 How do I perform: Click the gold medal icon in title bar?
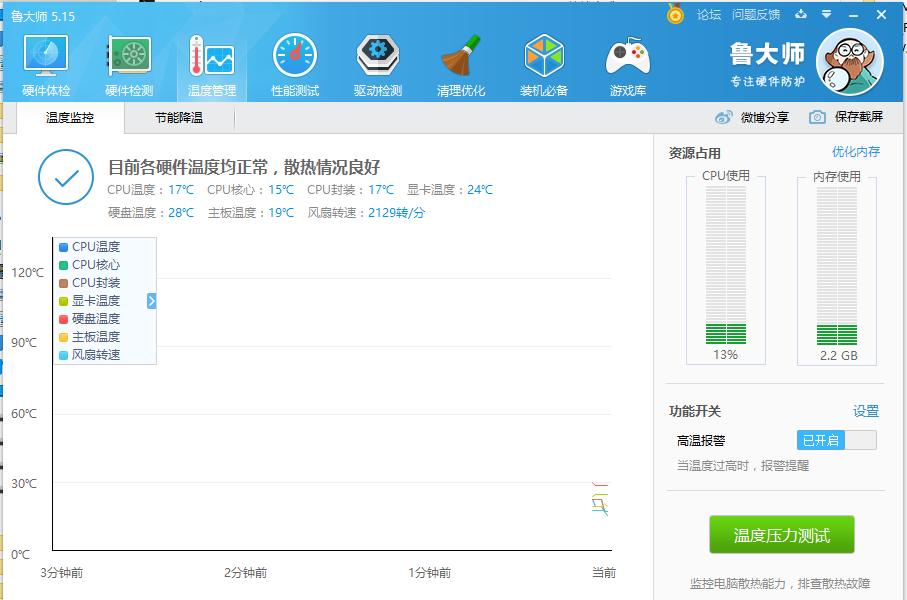click(x=675, y=14)
